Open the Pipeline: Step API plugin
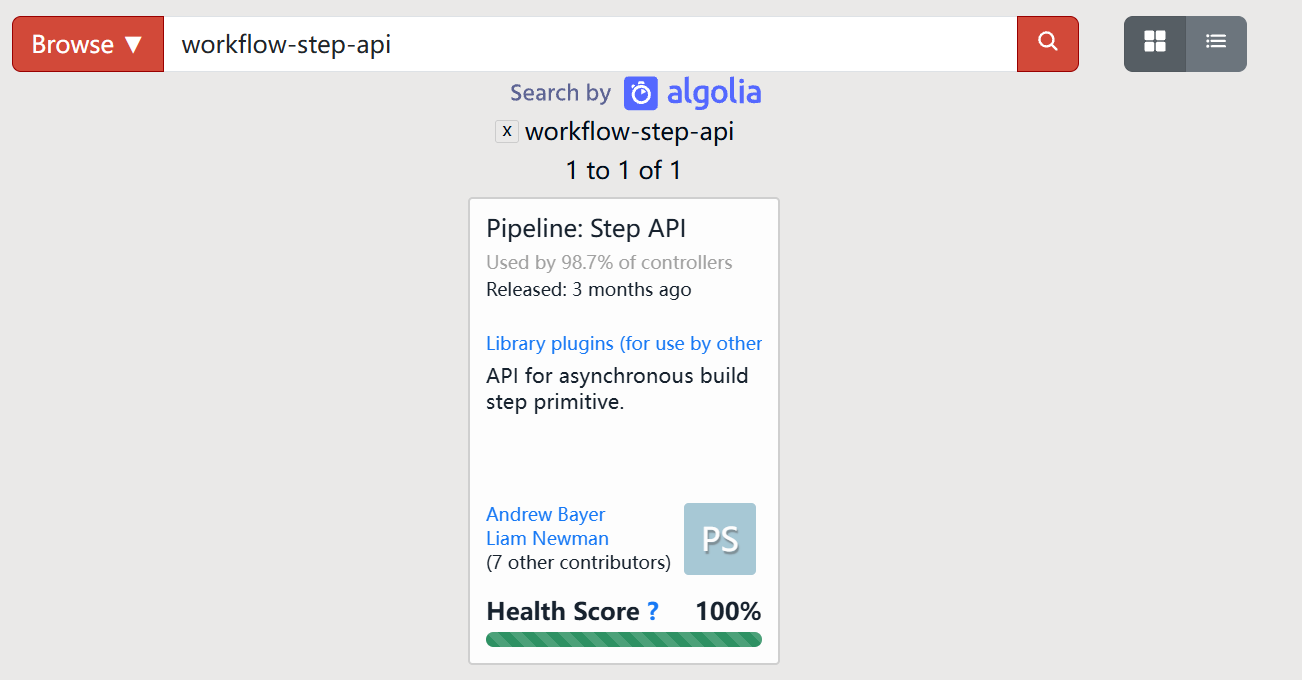 [x=586, y=228]
